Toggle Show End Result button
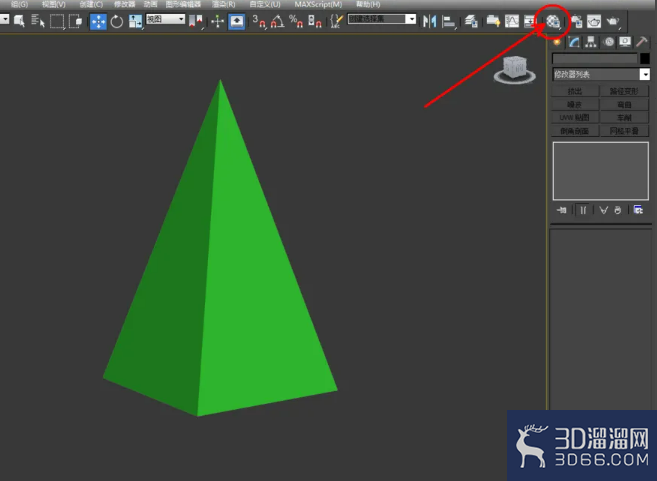Screen dimensions: 657x481 tap(583, 210)
